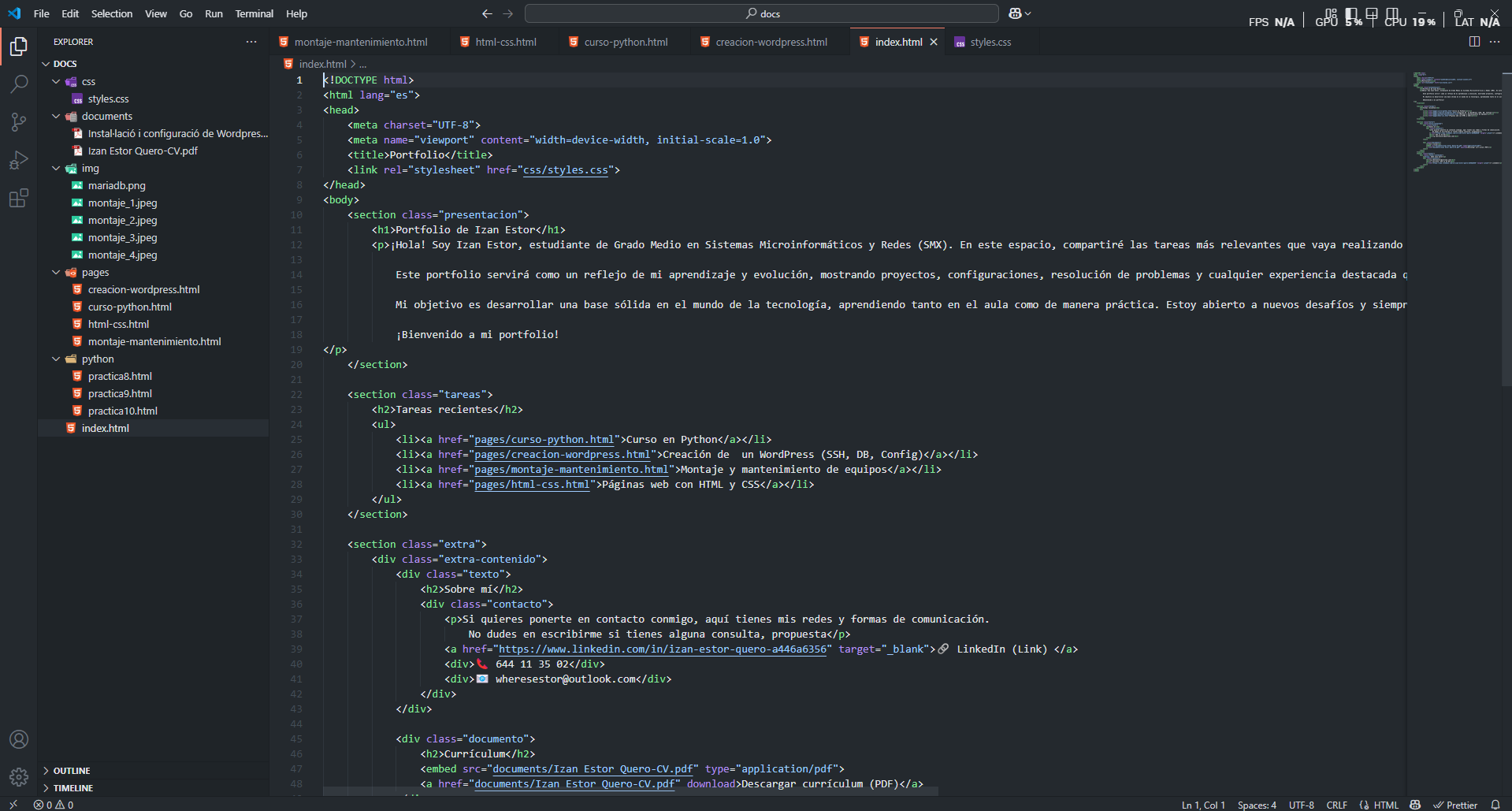Open the remote window icon in status bar
This screenshot has height=811, width=1512.
coord(13,805)
